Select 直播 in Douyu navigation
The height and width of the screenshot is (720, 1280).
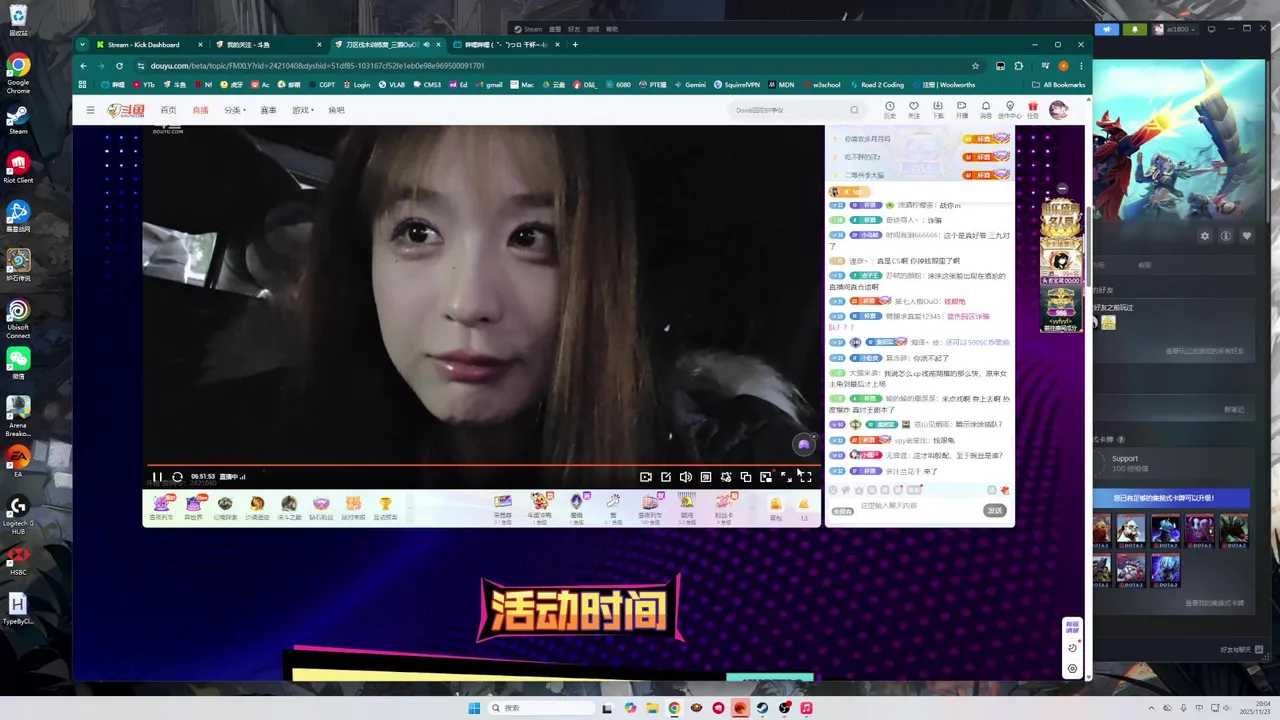coord(200,110)
